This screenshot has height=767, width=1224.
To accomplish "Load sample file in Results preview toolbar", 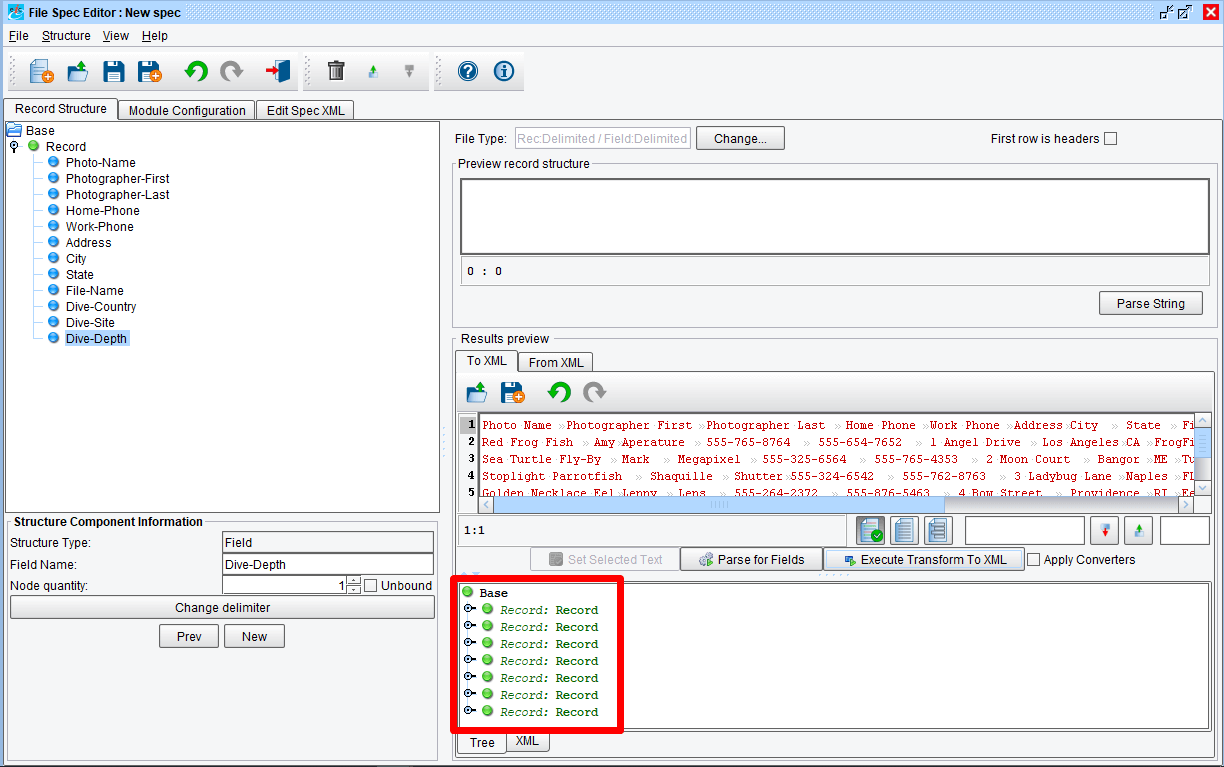I will coord(477,393).
